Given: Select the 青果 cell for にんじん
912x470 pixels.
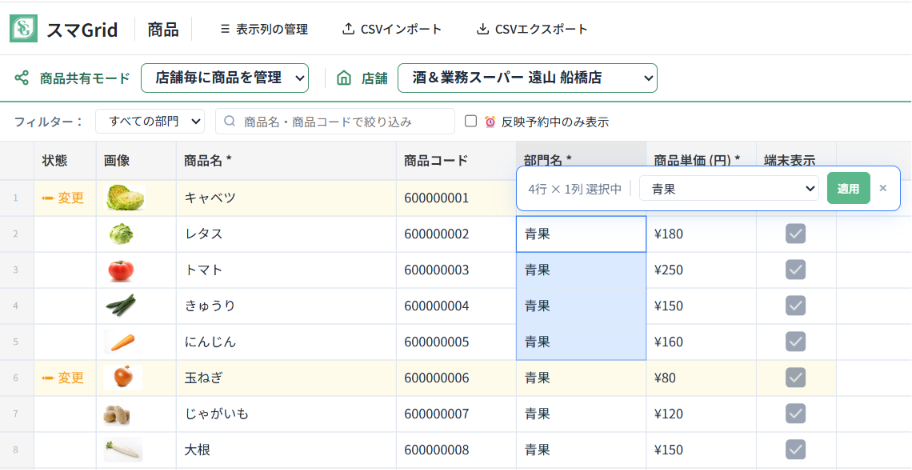Looking at the screenshot, I should point(581,341).
